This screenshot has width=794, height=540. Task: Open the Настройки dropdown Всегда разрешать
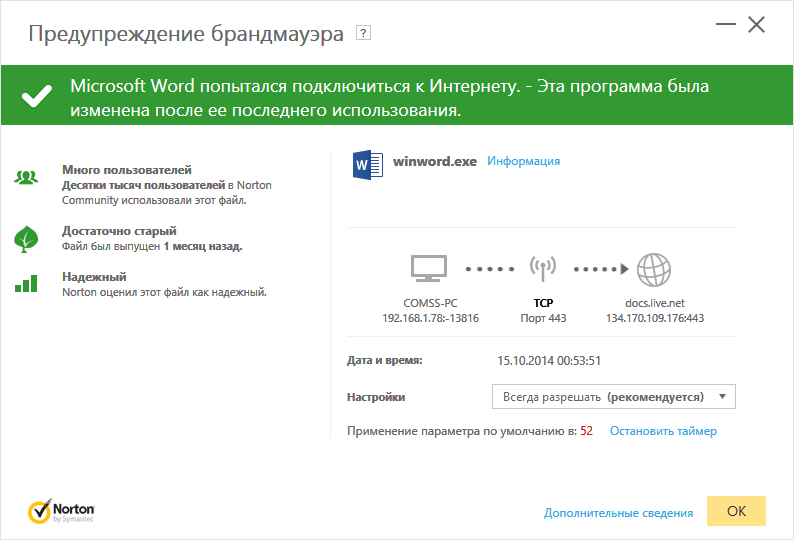(x=614, y=397)
